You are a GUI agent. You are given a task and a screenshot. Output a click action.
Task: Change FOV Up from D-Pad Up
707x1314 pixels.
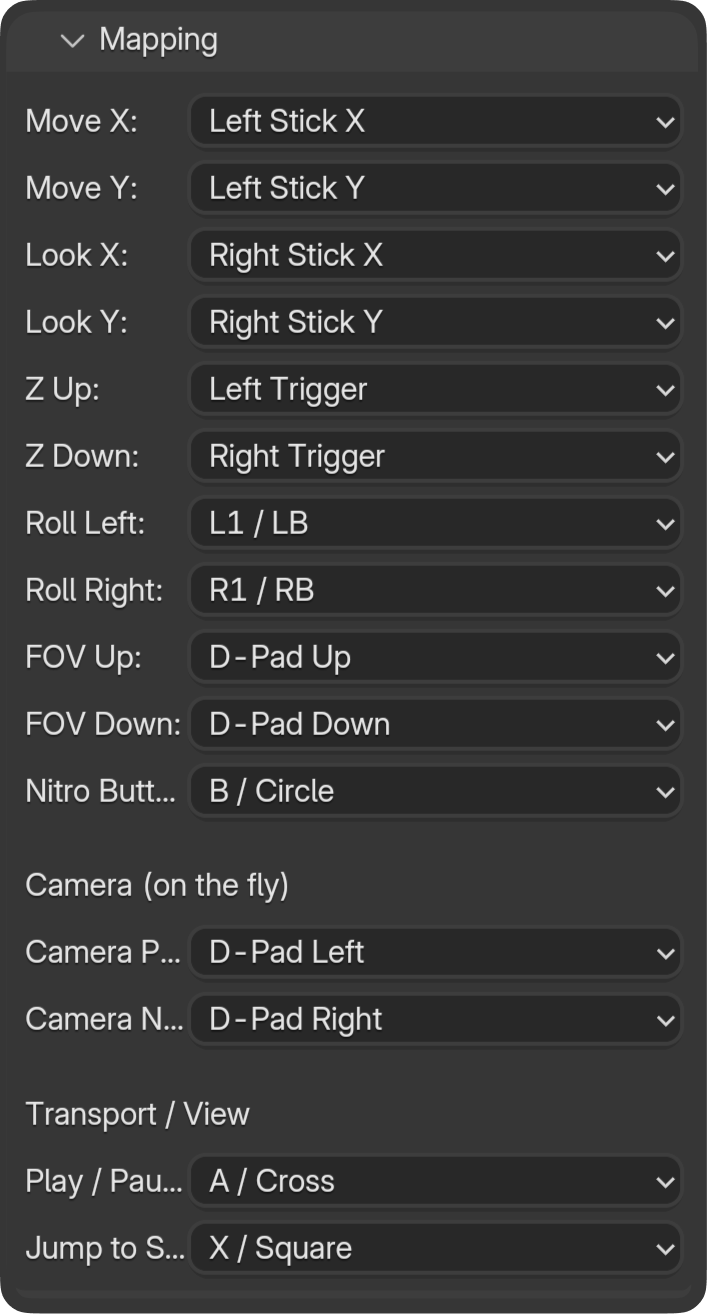point(435,657)
